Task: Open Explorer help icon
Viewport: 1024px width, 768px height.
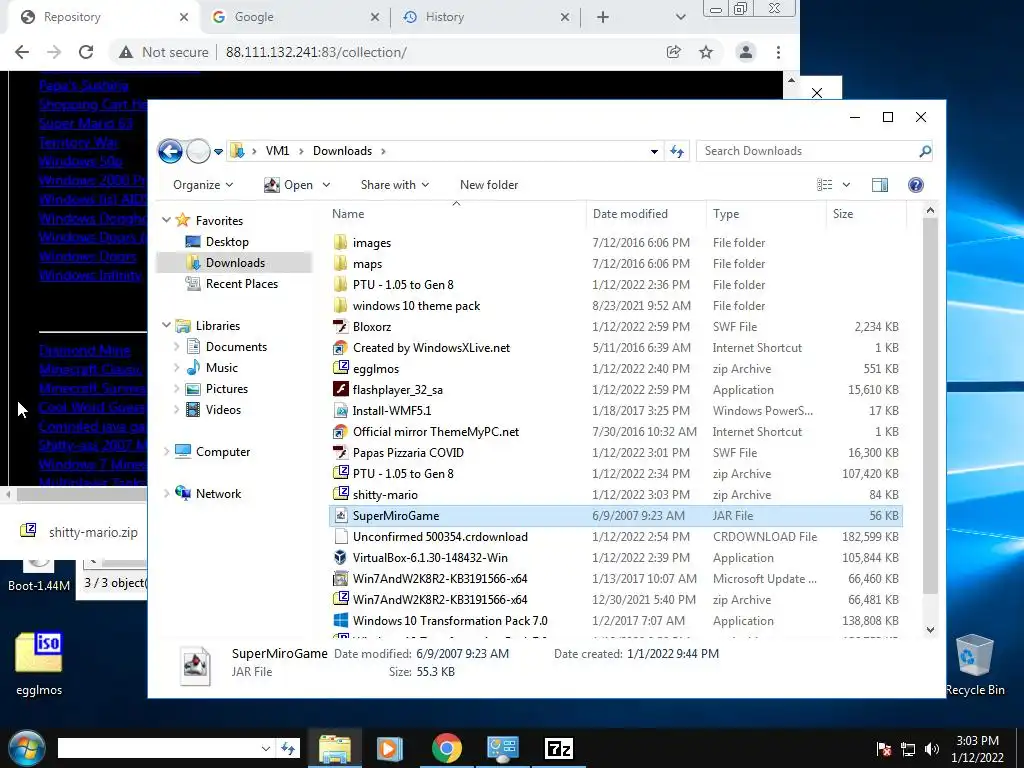Action: click(916, 185)
